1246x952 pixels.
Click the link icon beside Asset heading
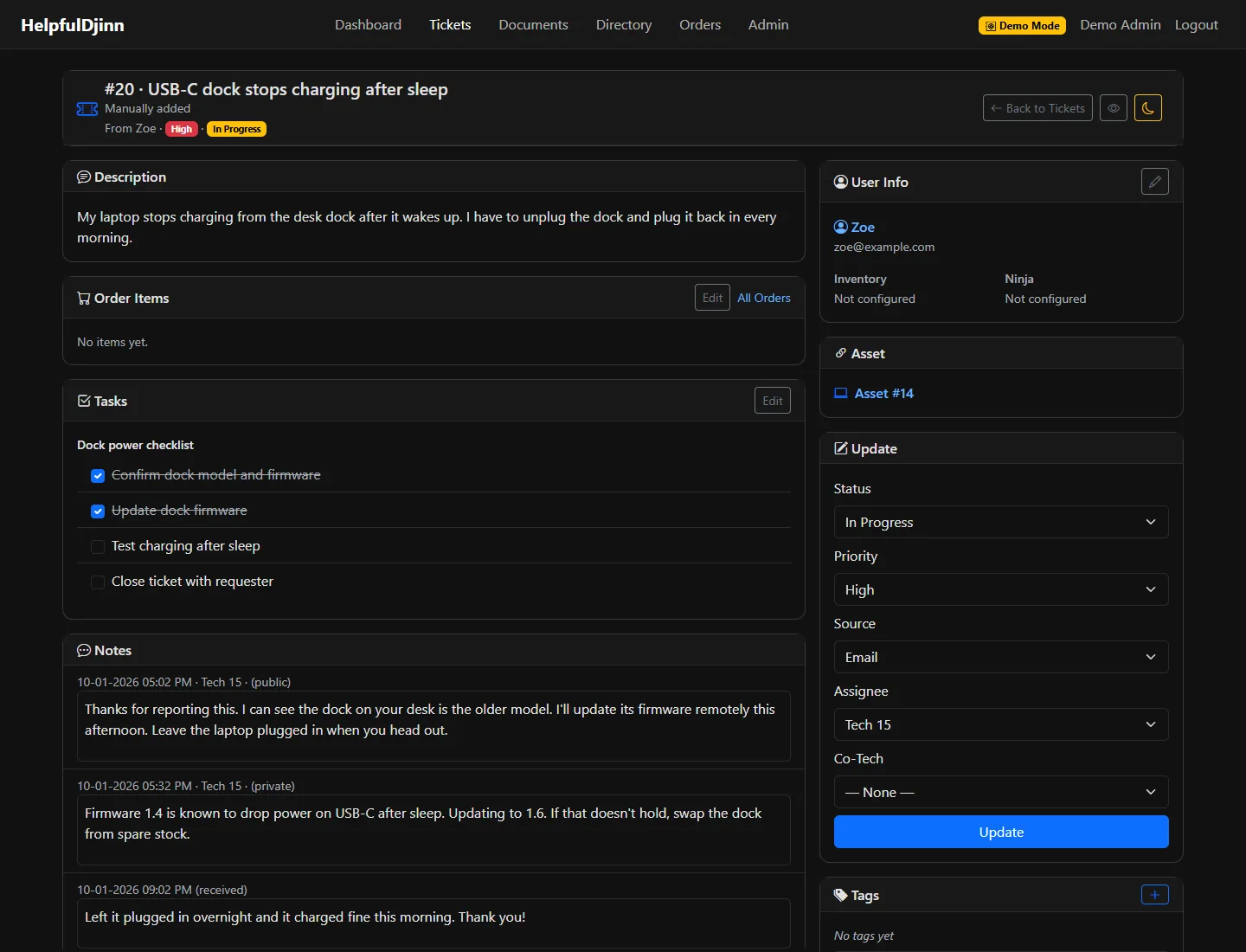(841, 353)
